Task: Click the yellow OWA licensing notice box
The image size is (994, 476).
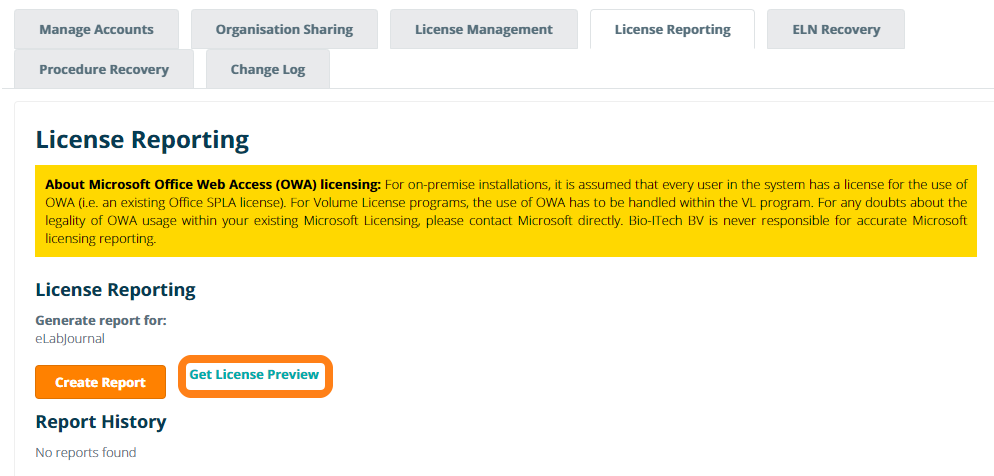Action: point(505,211)
